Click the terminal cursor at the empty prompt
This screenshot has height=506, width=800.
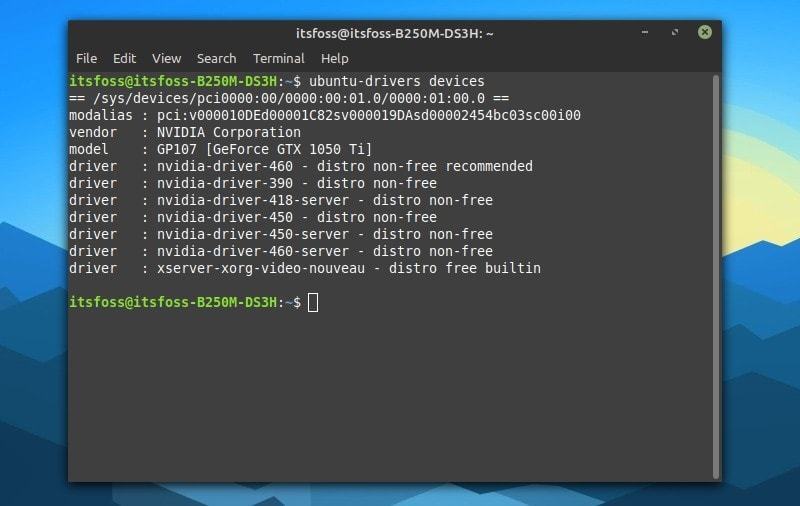(x=313, y=302)
